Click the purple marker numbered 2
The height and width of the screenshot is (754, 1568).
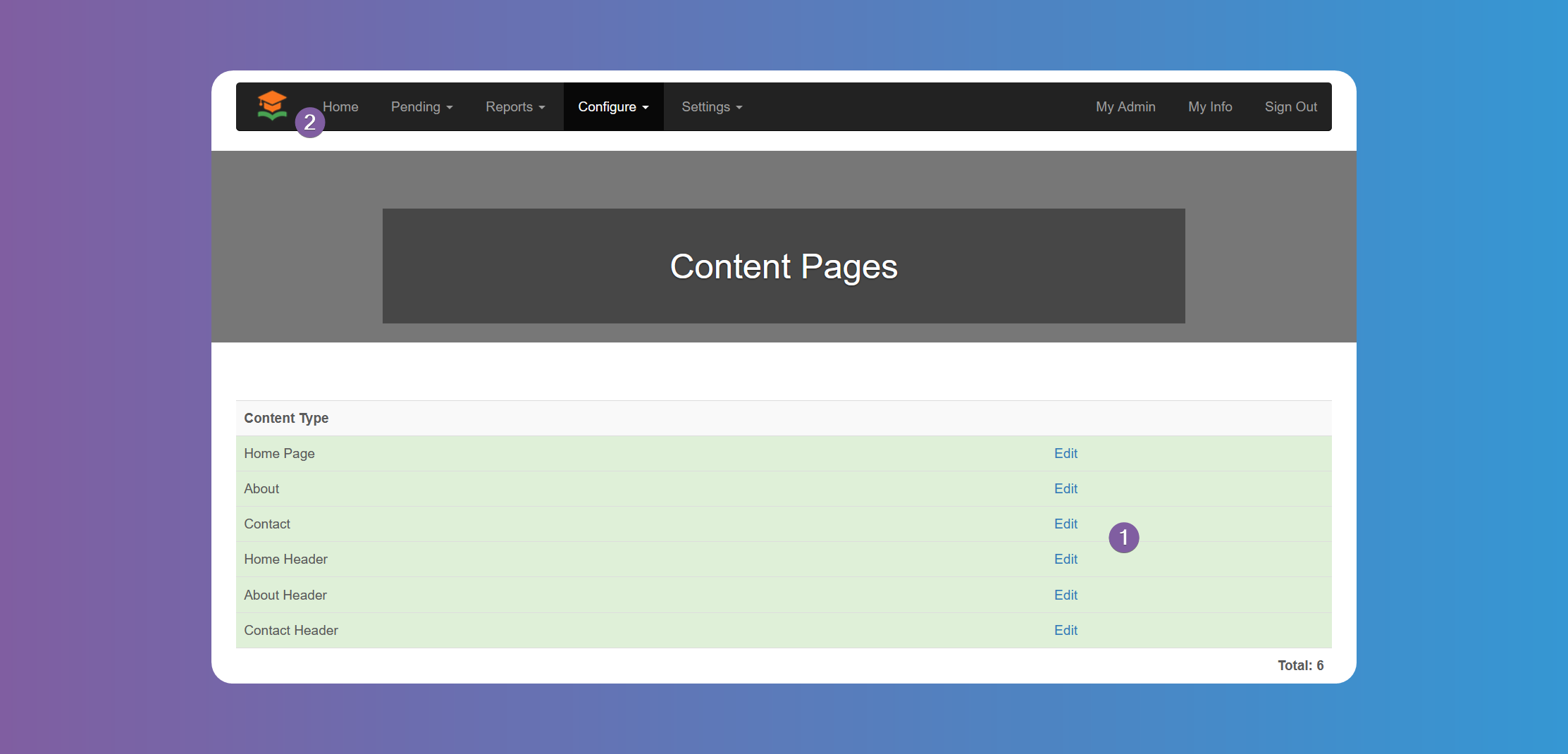[x=310, y=123]
